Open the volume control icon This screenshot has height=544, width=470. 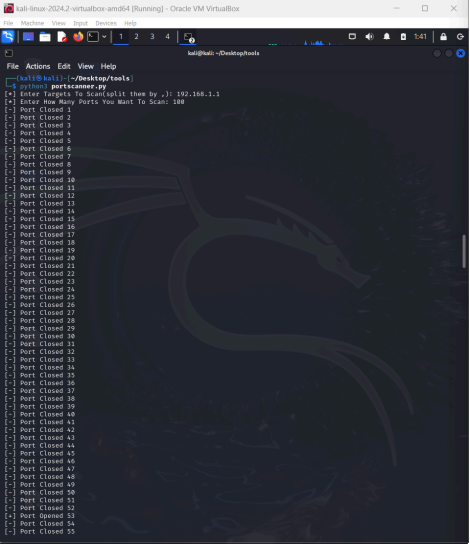coord(369,36)
